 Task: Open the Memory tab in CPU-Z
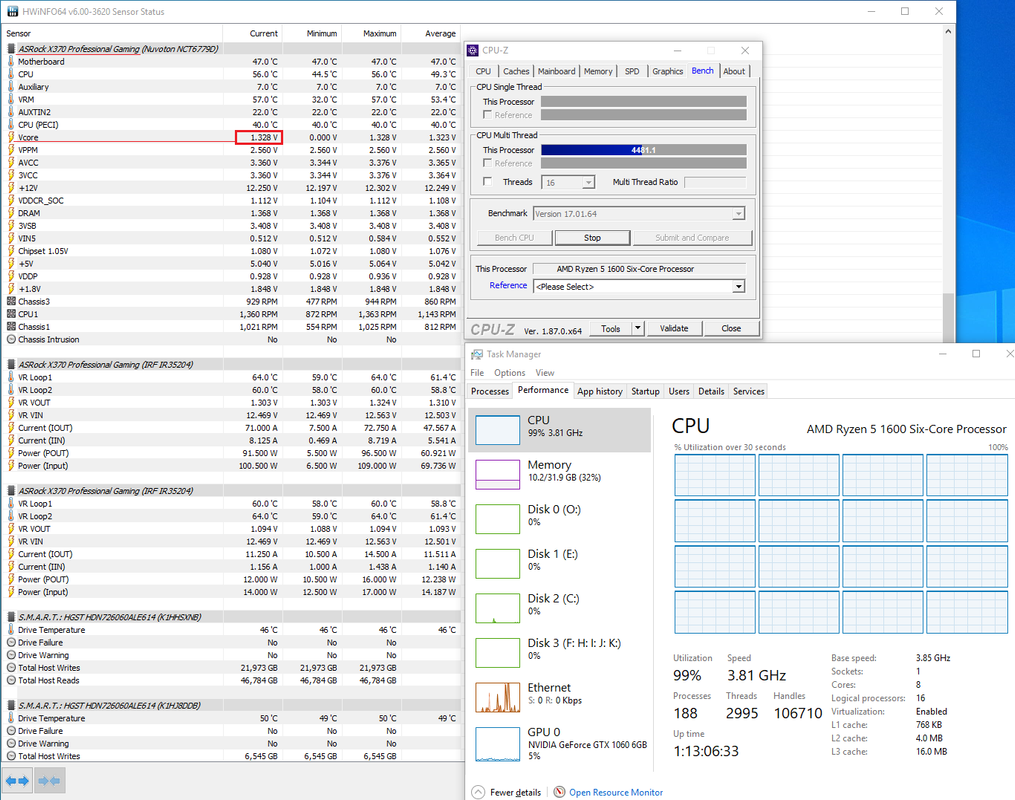coord(598,71)
